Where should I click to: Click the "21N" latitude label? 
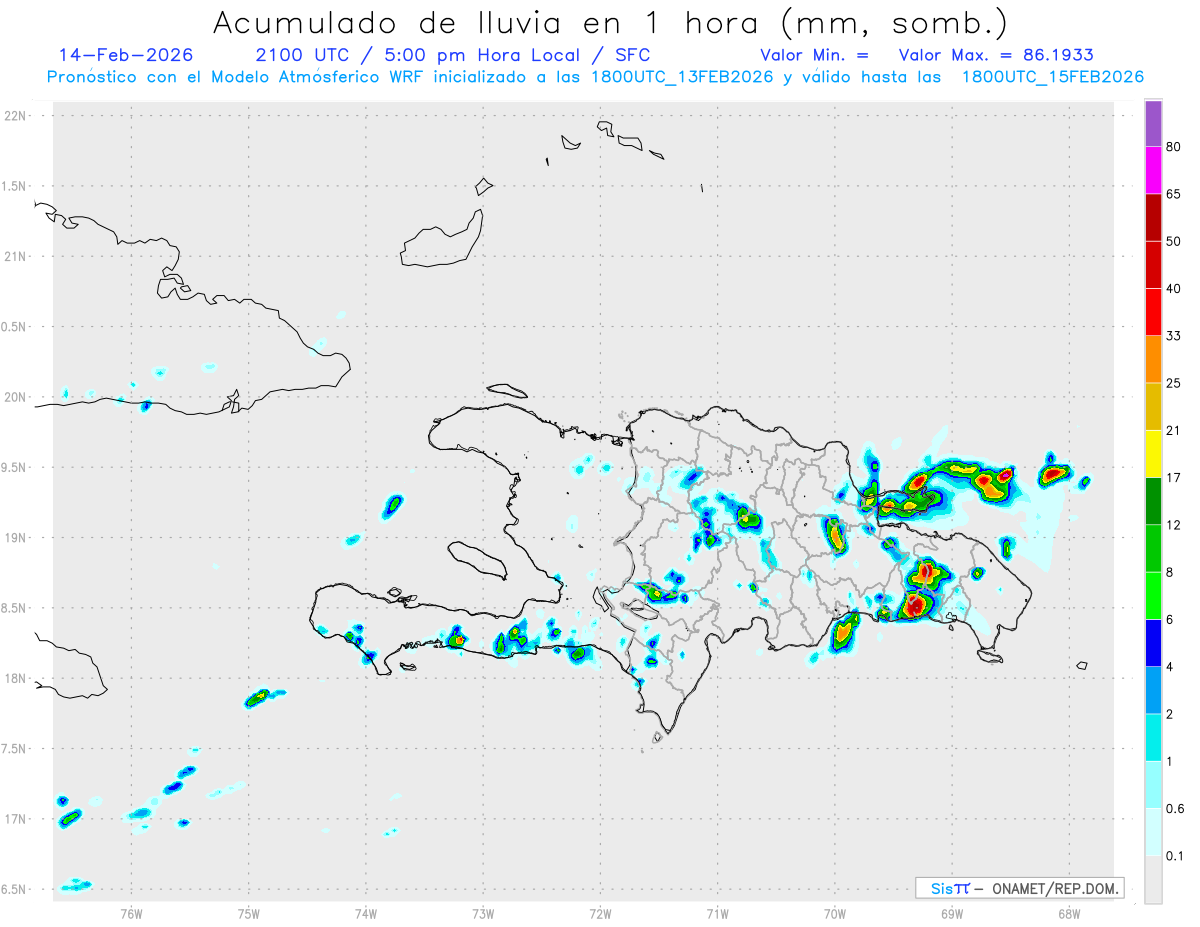16,257
